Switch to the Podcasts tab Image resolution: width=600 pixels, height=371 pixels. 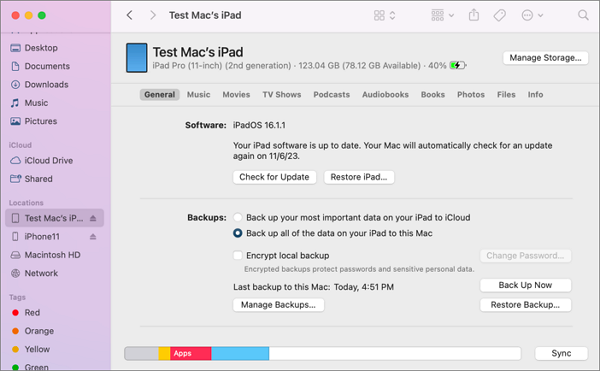[331, 94]
